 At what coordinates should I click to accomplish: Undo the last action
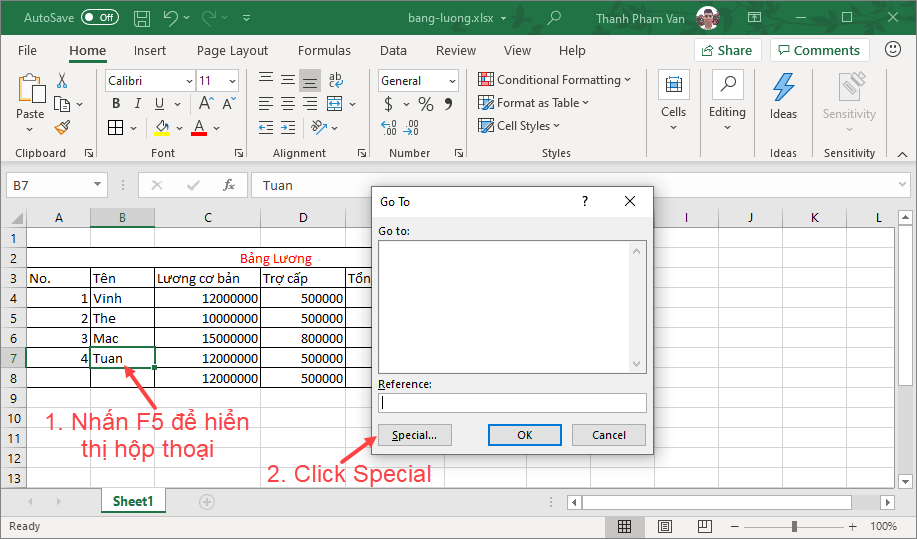[170, 18]
